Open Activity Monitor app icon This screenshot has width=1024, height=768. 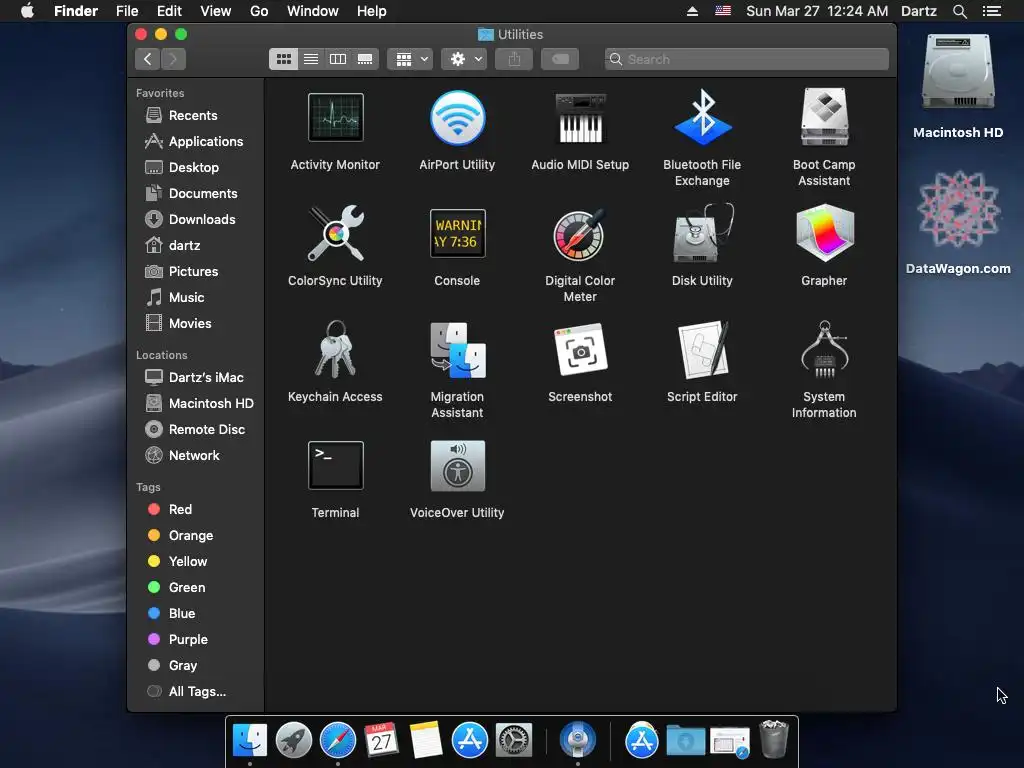click(x=335, y=118)
